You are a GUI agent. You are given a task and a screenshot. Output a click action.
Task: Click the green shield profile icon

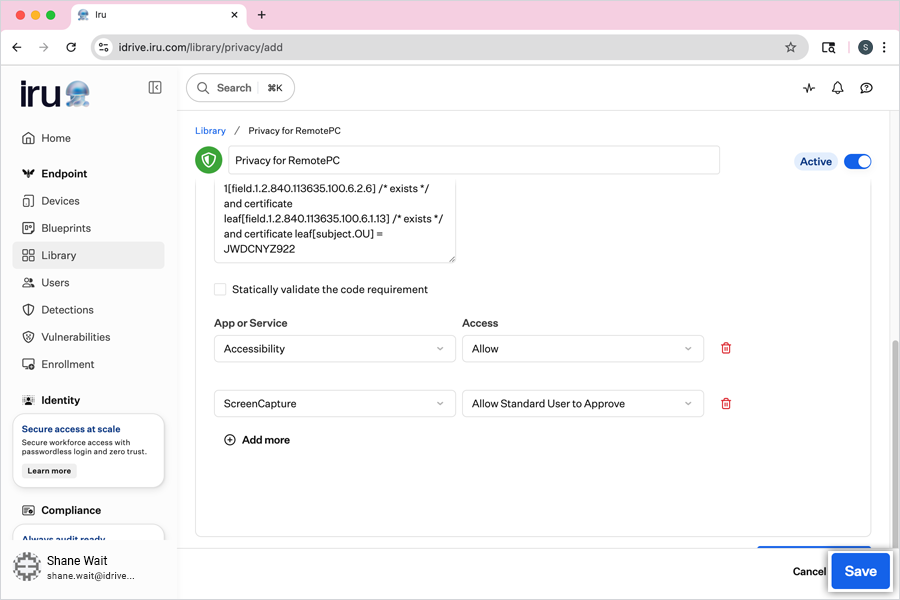(208, 160)
